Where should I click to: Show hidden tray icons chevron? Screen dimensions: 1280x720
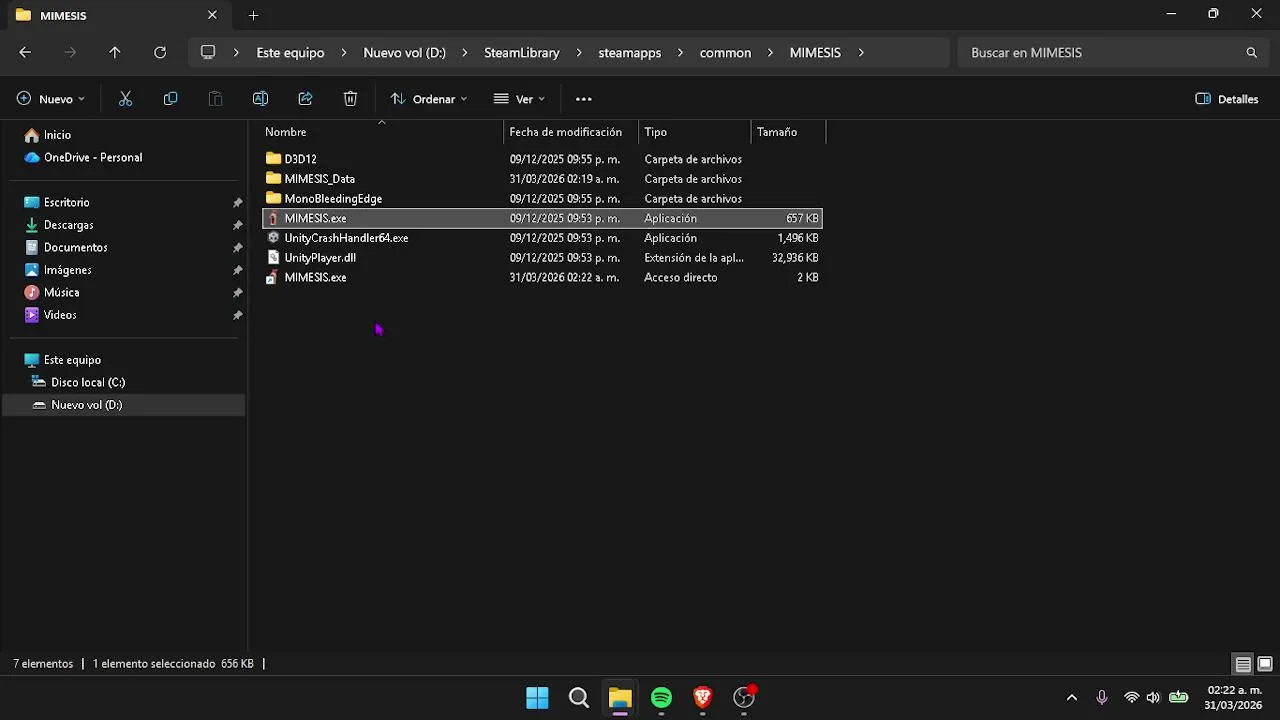(x=1072, y=698)
